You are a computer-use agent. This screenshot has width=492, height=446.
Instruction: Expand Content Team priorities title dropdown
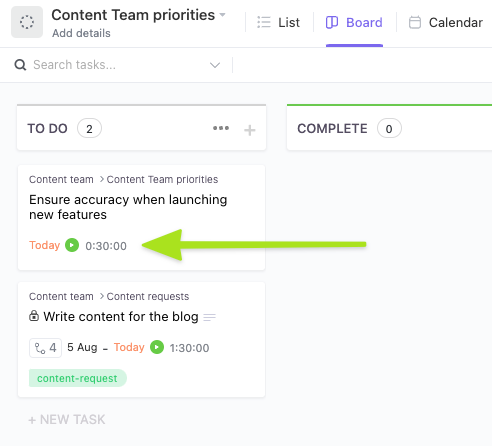pos(222,15)
